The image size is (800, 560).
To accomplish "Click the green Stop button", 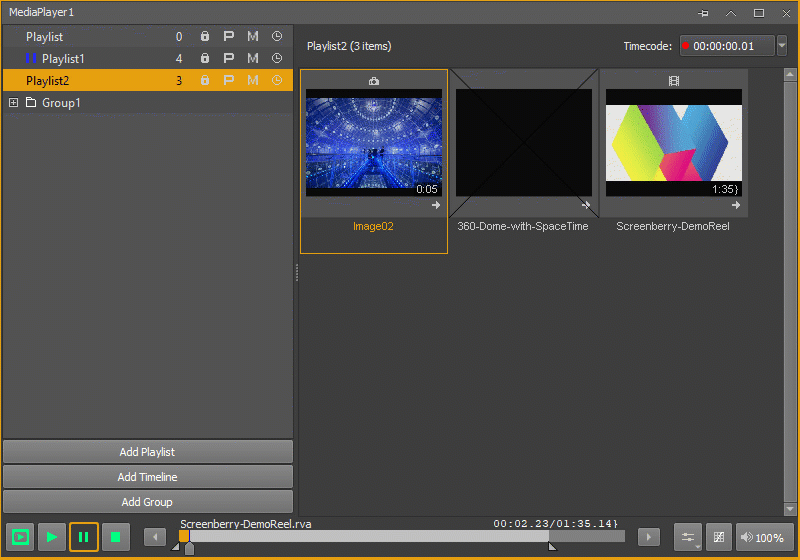I will (116, 537).
